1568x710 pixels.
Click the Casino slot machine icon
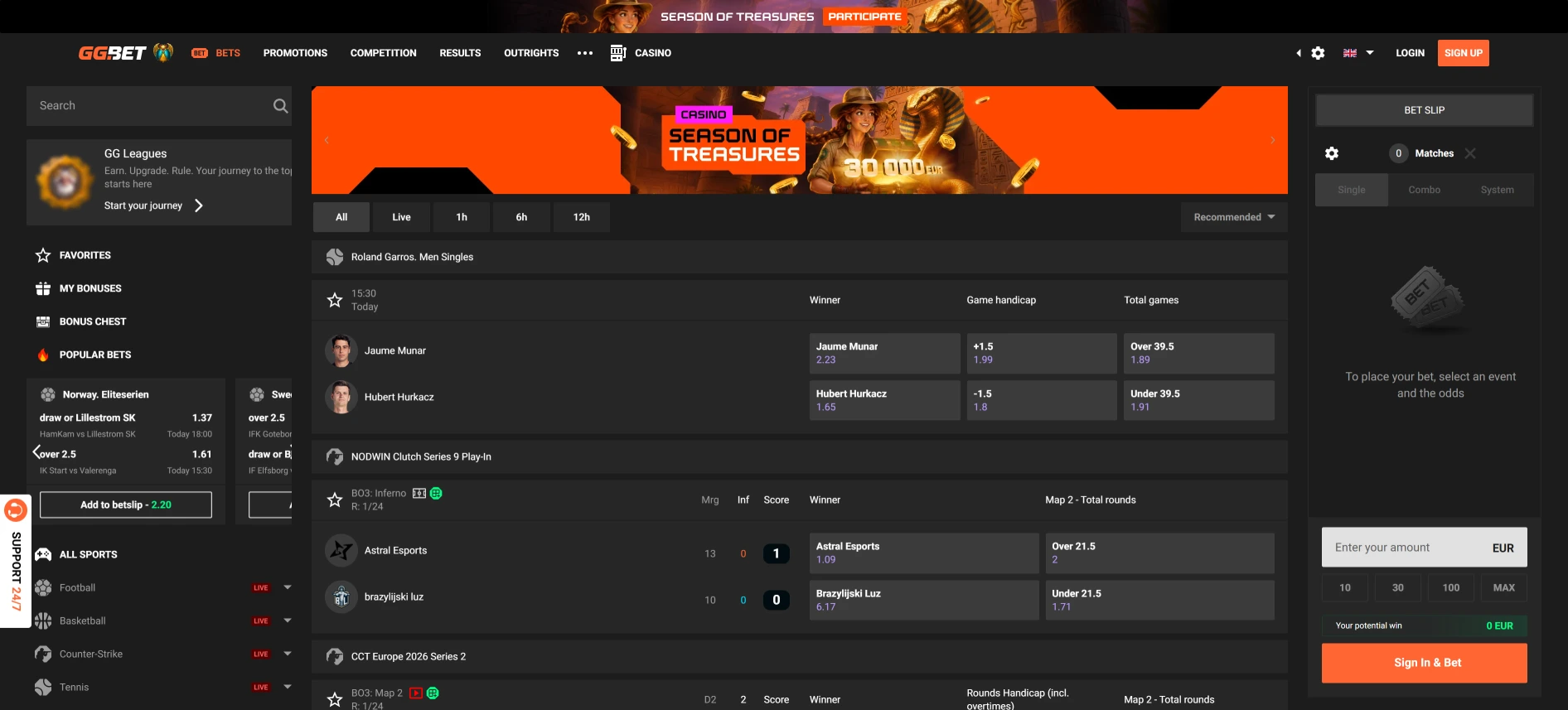point(617,53)
